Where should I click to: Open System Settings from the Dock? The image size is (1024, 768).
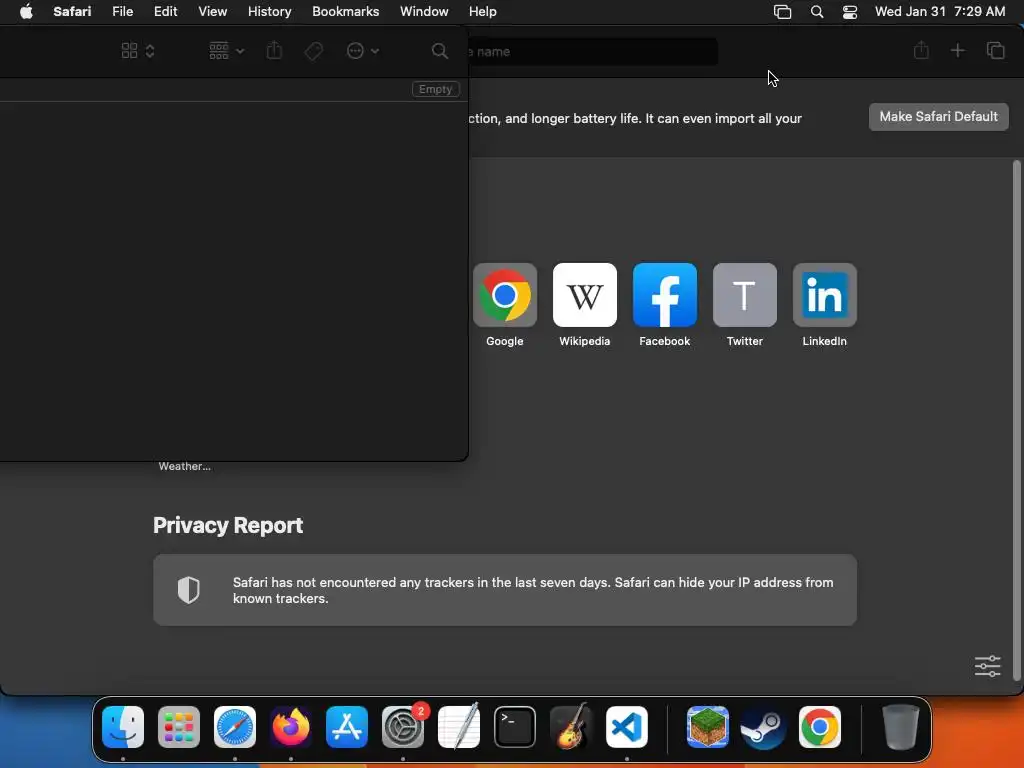(x=403, y=727)
